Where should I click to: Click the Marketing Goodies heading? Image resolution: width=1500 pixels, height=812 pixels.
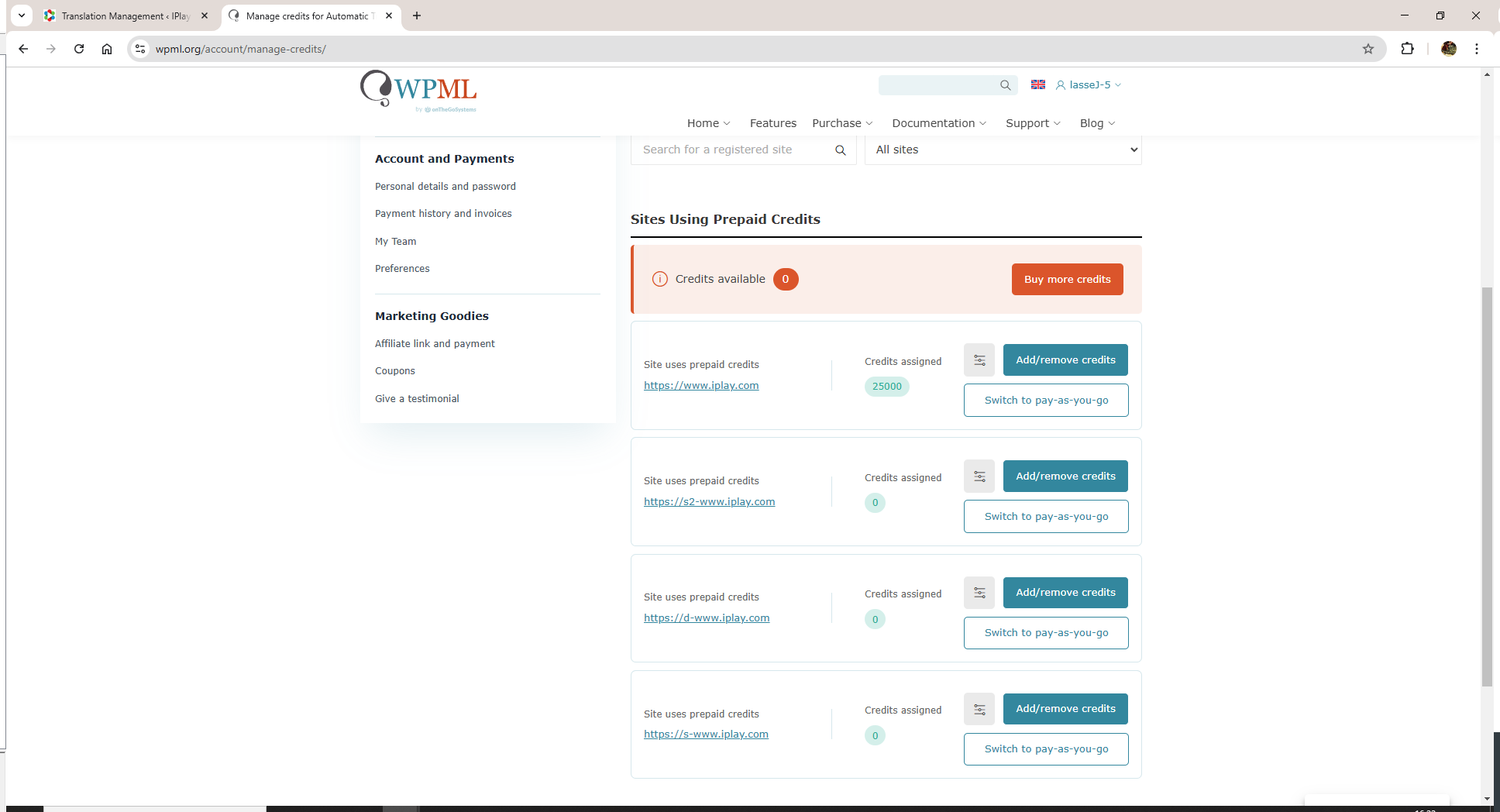point(432,316)
